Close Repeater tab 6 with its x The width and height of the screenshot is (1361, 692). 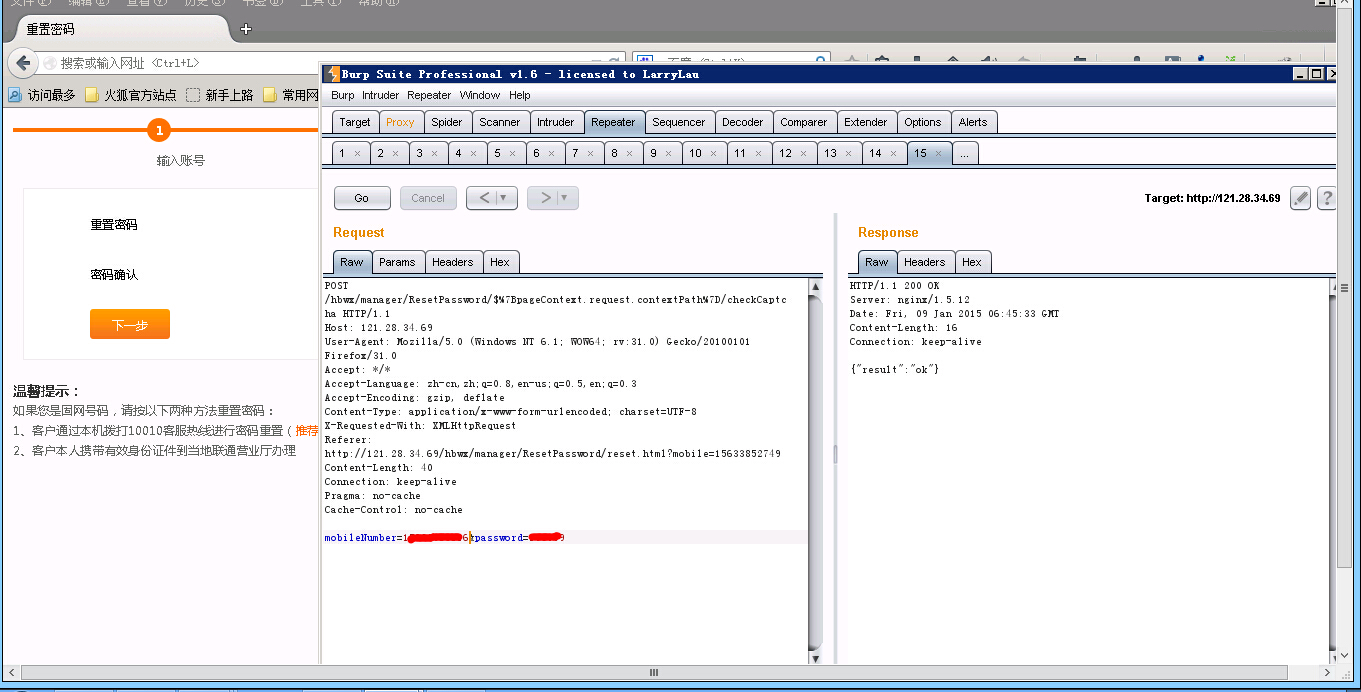(x=551, y=153)
